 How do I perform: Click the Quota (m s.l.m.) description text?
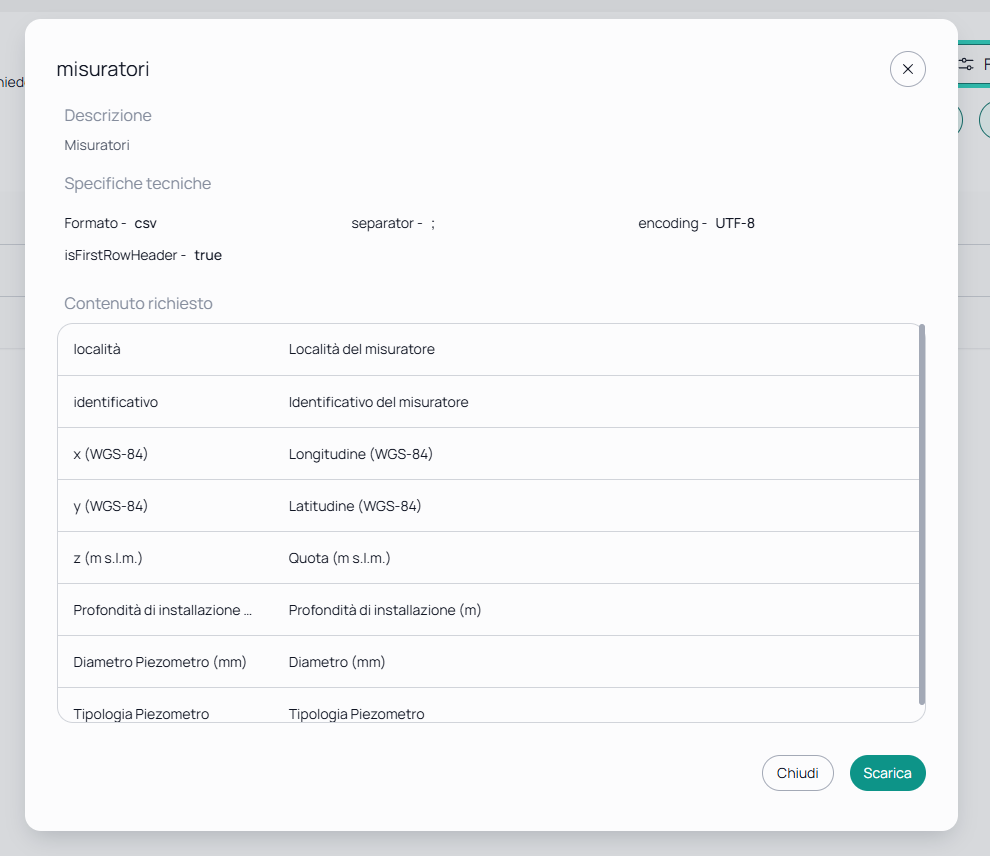pyautogui.click(x=340, y=558)
